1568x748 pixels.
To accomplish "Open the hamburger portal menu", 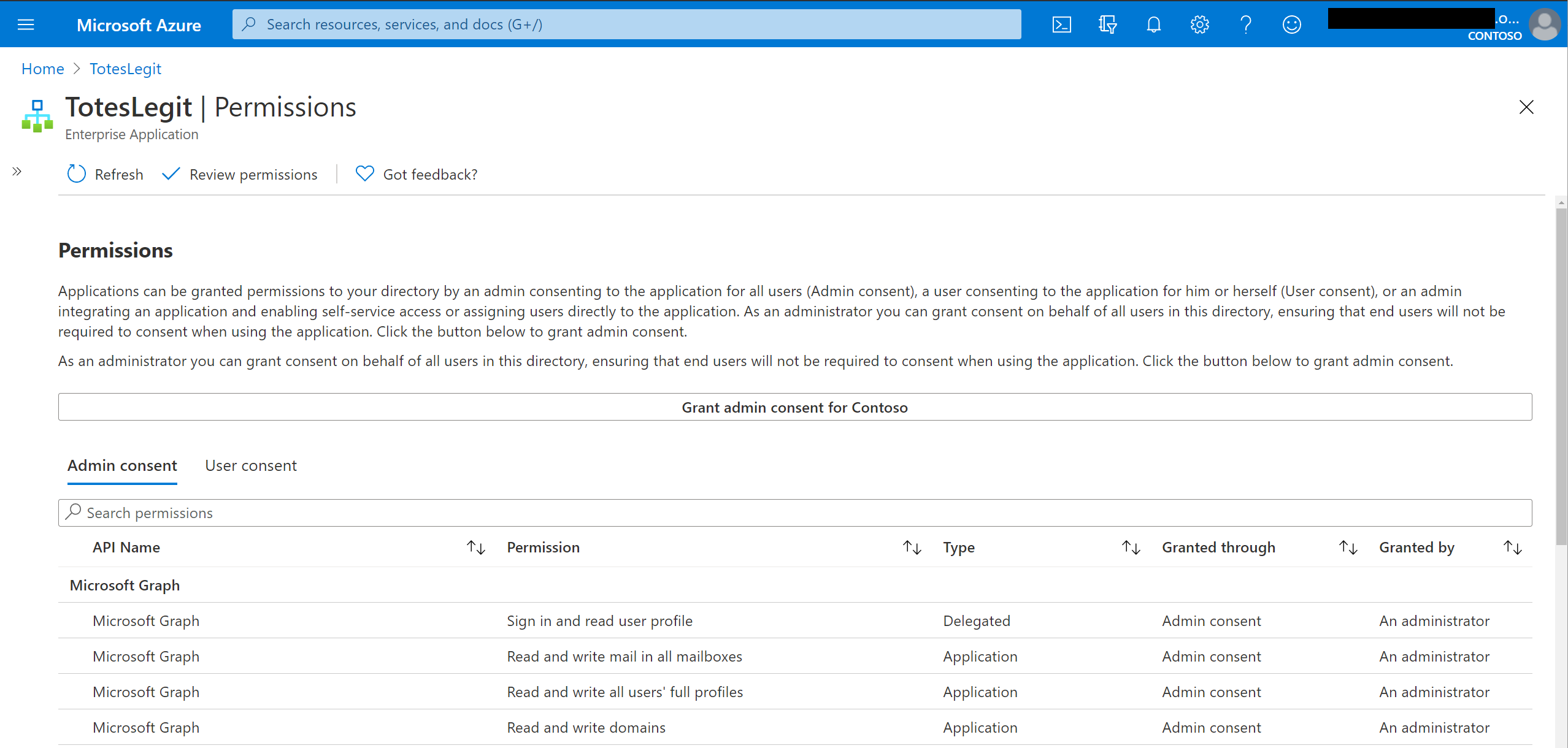I will coord(26,25).
